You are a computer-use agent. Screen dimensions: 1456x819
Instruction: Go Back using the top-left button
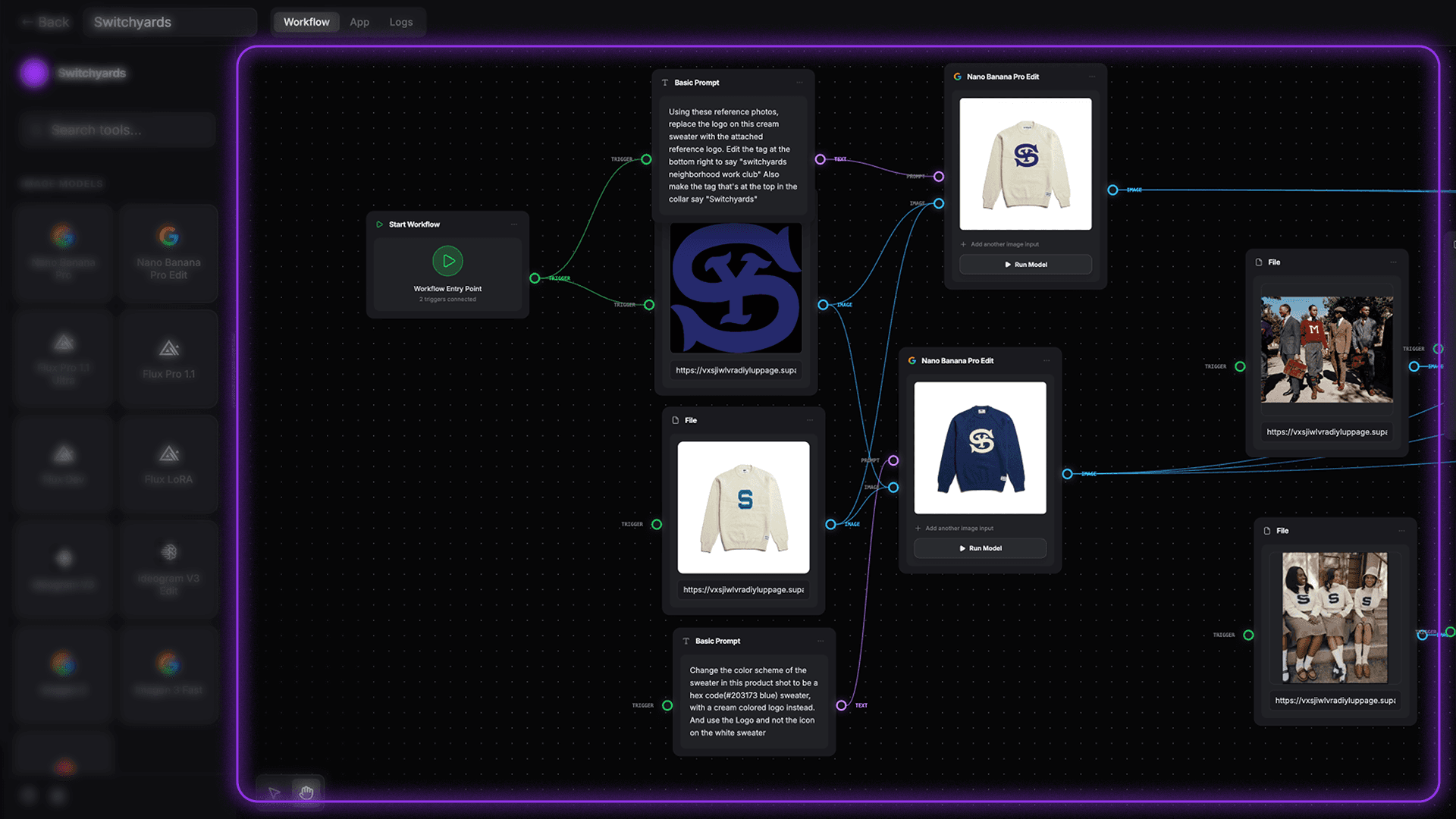(x=45, y=22)
